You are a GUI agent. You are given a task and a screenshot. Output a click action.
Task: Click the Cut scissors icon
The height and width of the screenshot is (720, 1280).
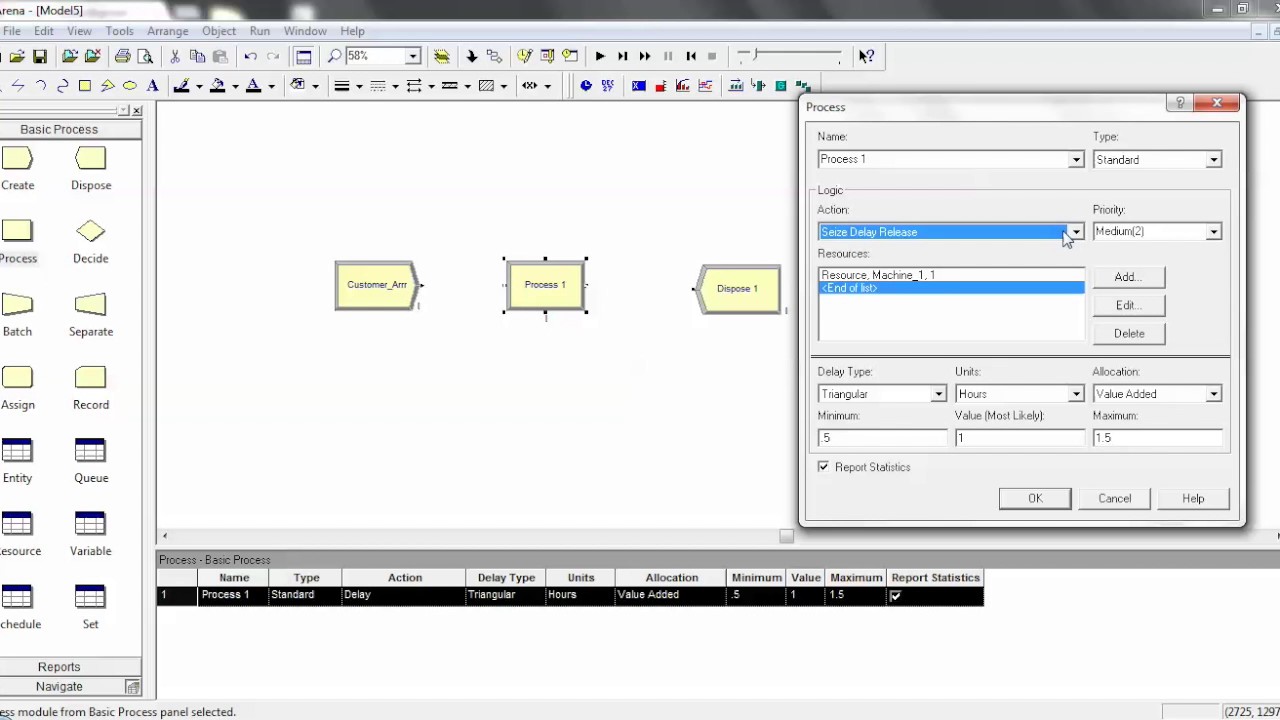(x=175, y=57)
